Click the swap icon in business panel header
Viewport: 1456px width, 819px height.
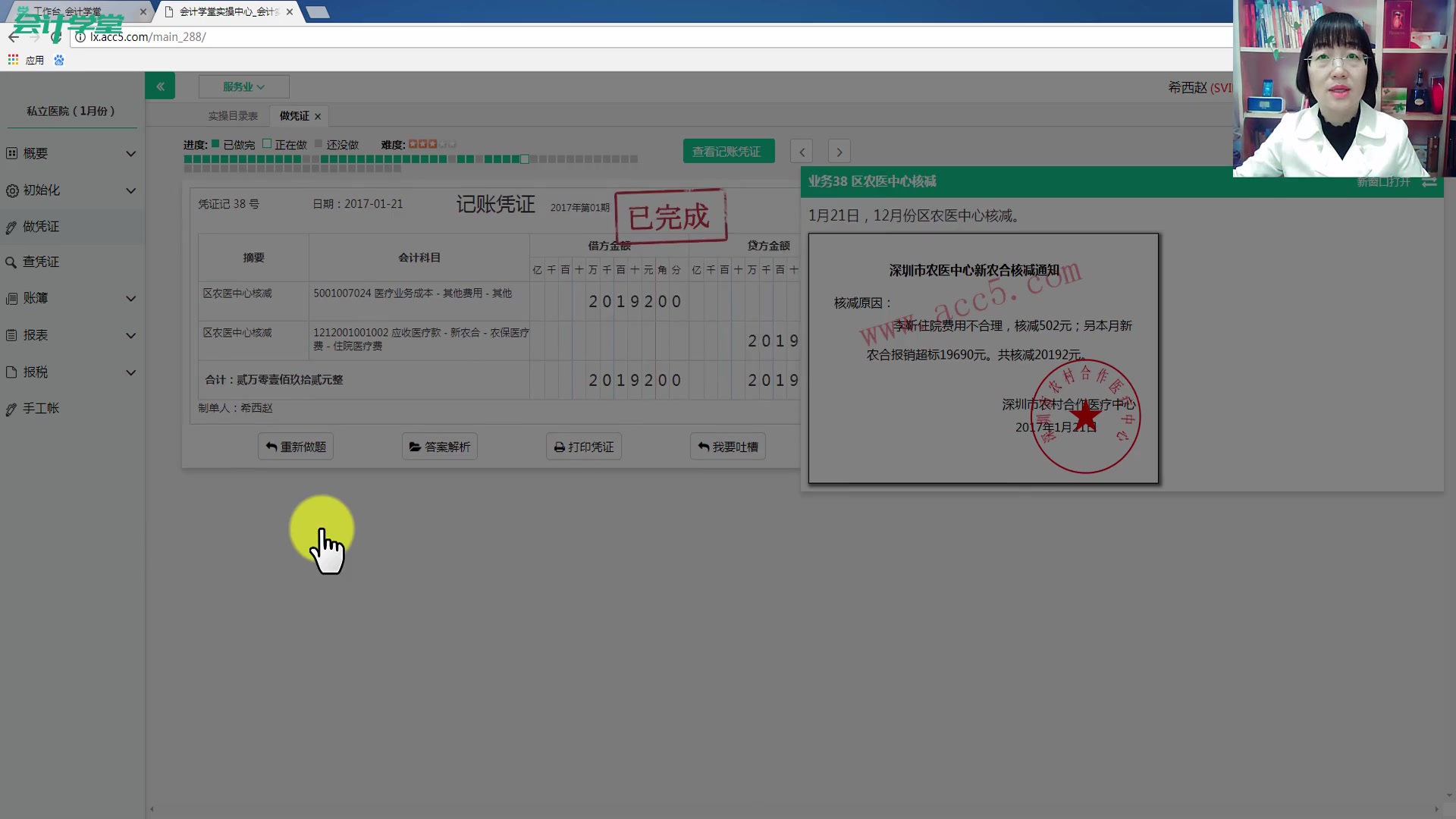click(x=1429, y=182)
